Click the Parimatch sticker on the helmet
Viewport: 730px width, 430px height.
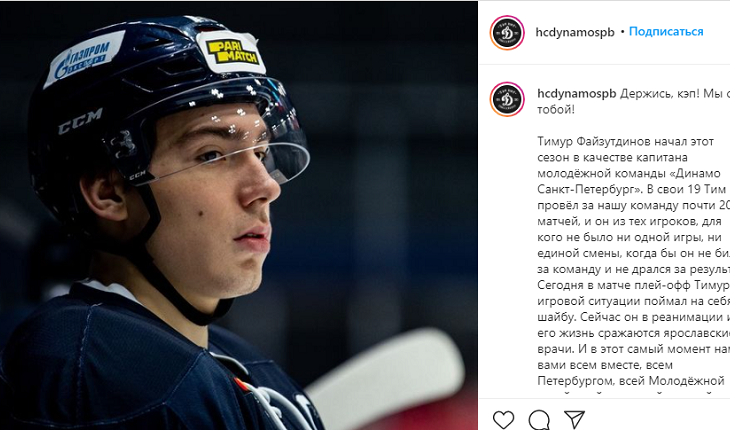click(231, 51)
